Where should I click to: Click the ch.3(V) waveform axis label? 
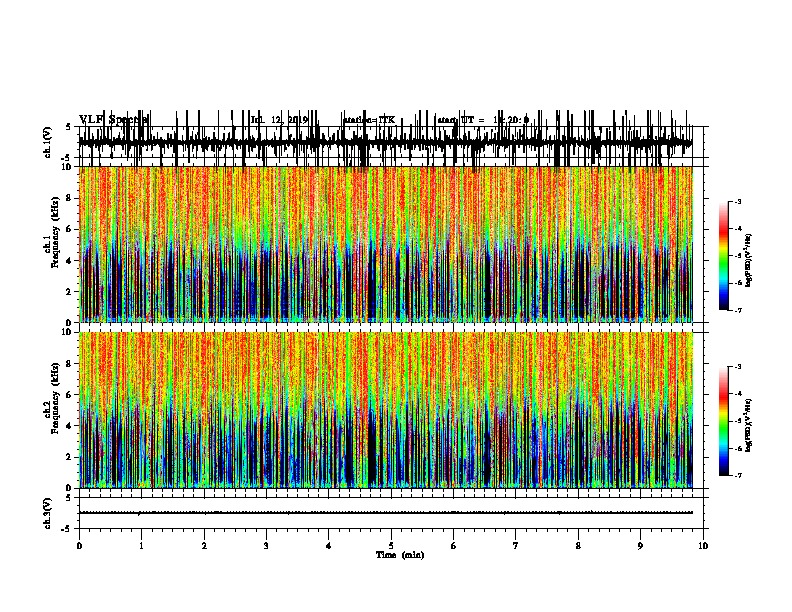[x=48, y=513]
